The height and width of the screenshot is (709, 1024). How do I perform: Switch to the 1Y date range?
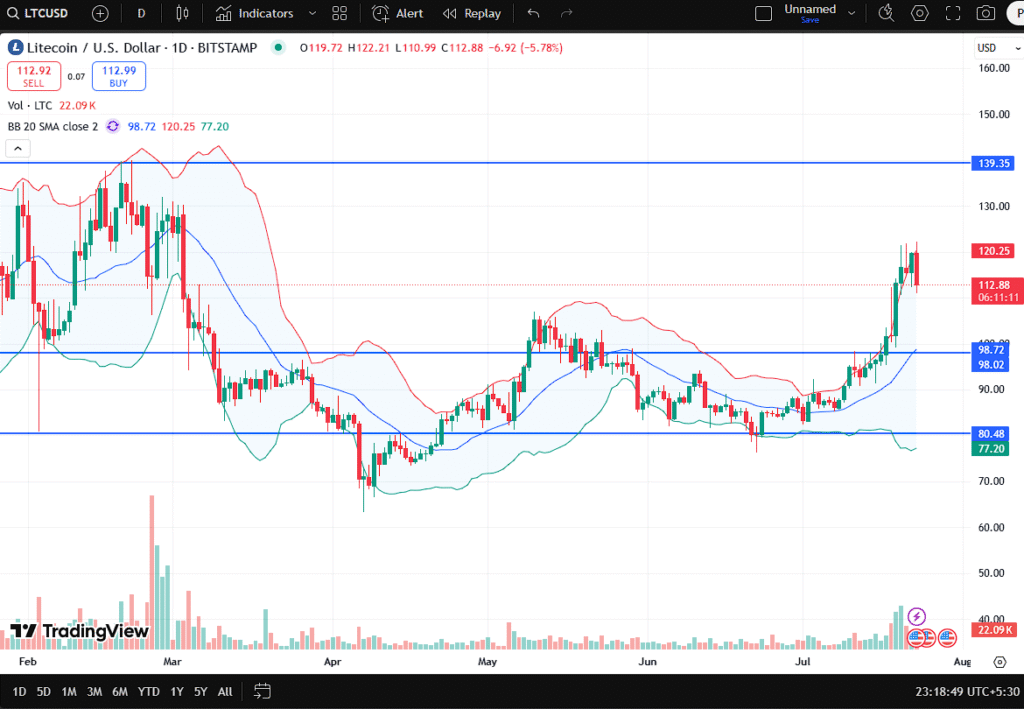coord(176,691)
